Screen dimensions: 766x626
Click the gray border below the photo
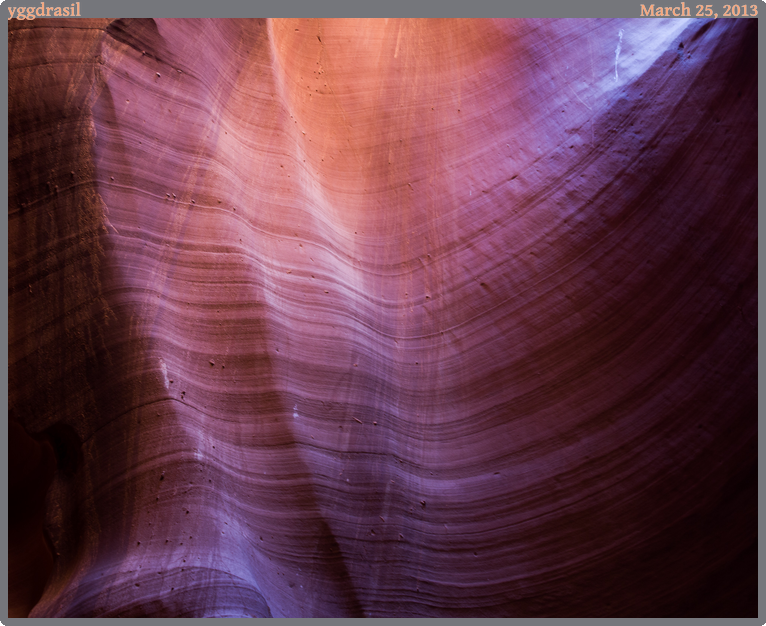coord(383,621)
